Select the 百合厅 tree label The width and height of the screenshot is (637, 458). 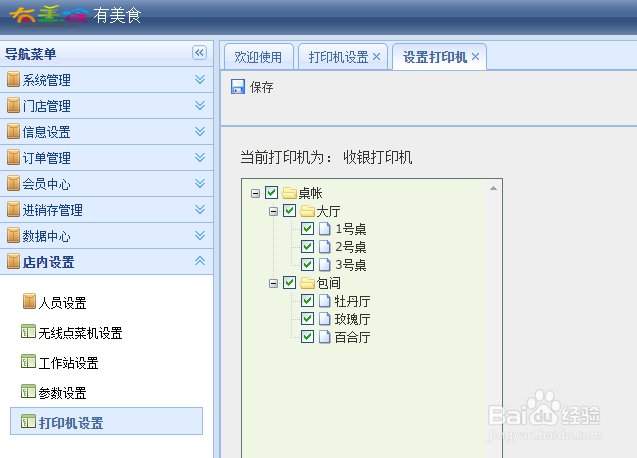352,337
